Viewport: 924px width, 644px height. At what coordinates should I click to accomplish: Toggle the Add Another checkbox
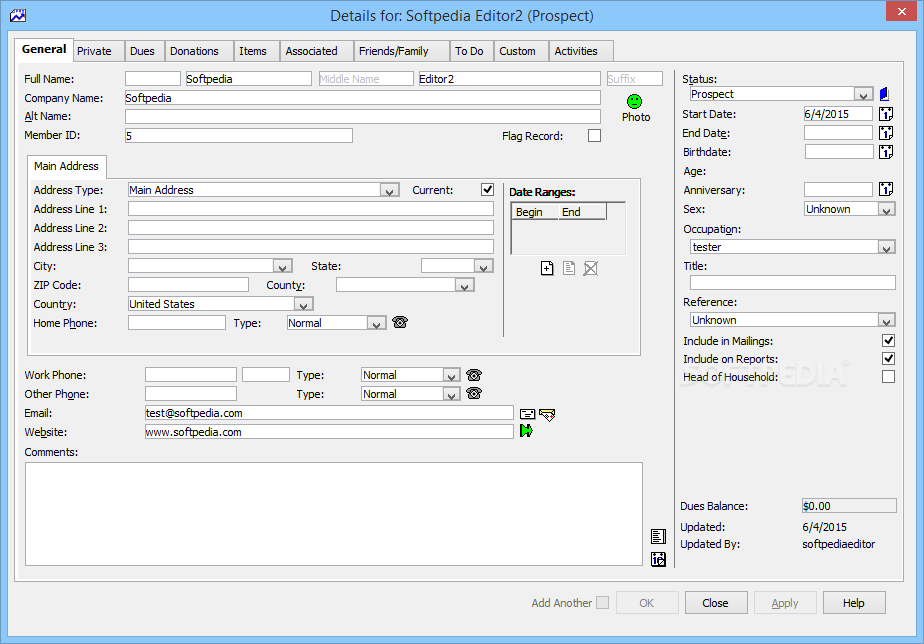[602, 603]
